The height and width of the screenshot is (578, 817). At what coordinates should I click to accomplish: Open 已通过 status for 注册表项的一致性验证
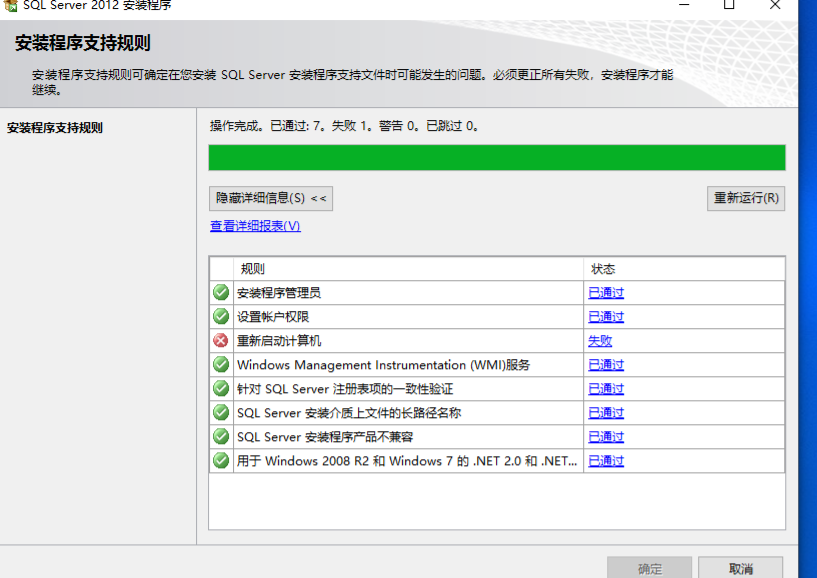point(606,389)
